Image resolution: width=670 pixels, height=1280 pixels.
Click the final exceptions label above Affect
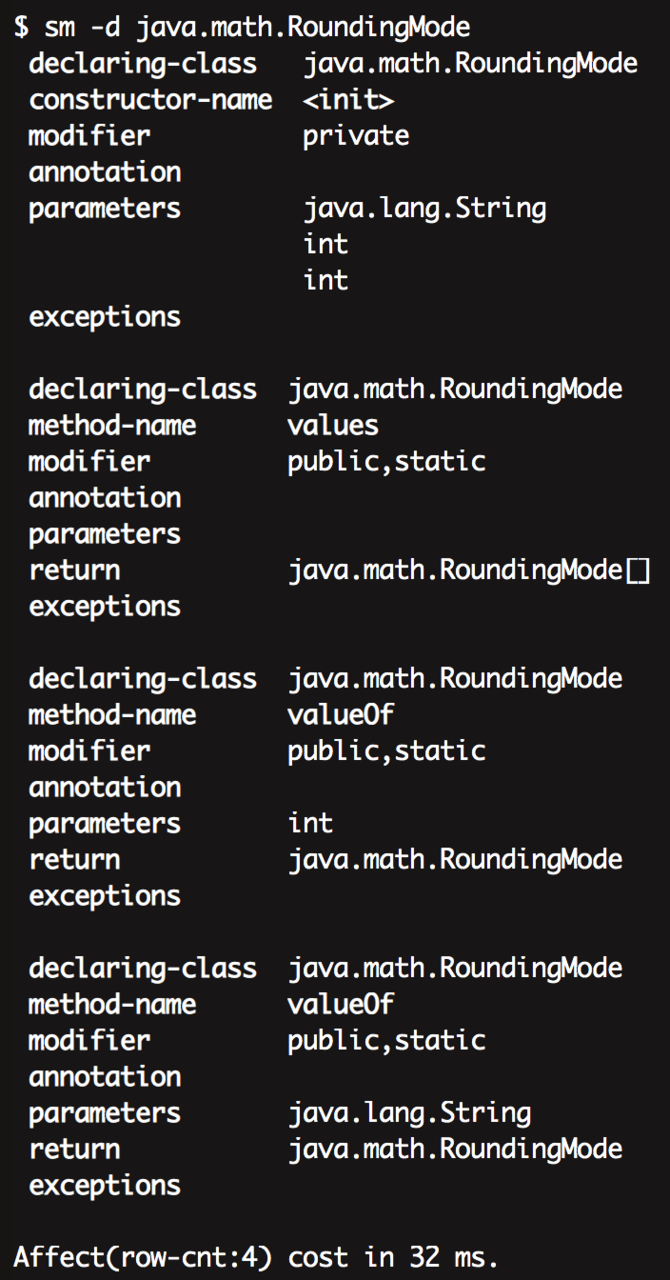(x=104, y=1185)
